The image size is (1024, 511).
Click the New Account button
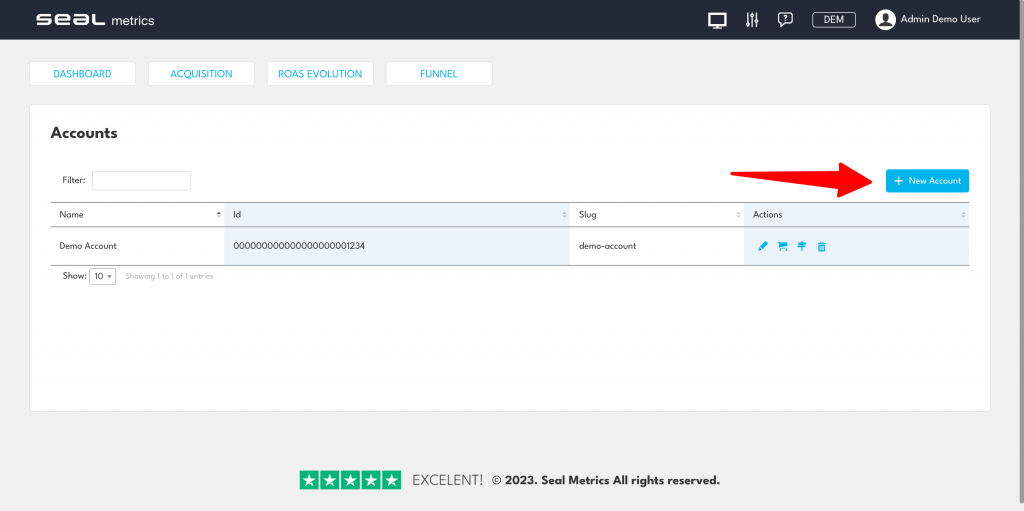pyautogui.click(x=927, y=181)
